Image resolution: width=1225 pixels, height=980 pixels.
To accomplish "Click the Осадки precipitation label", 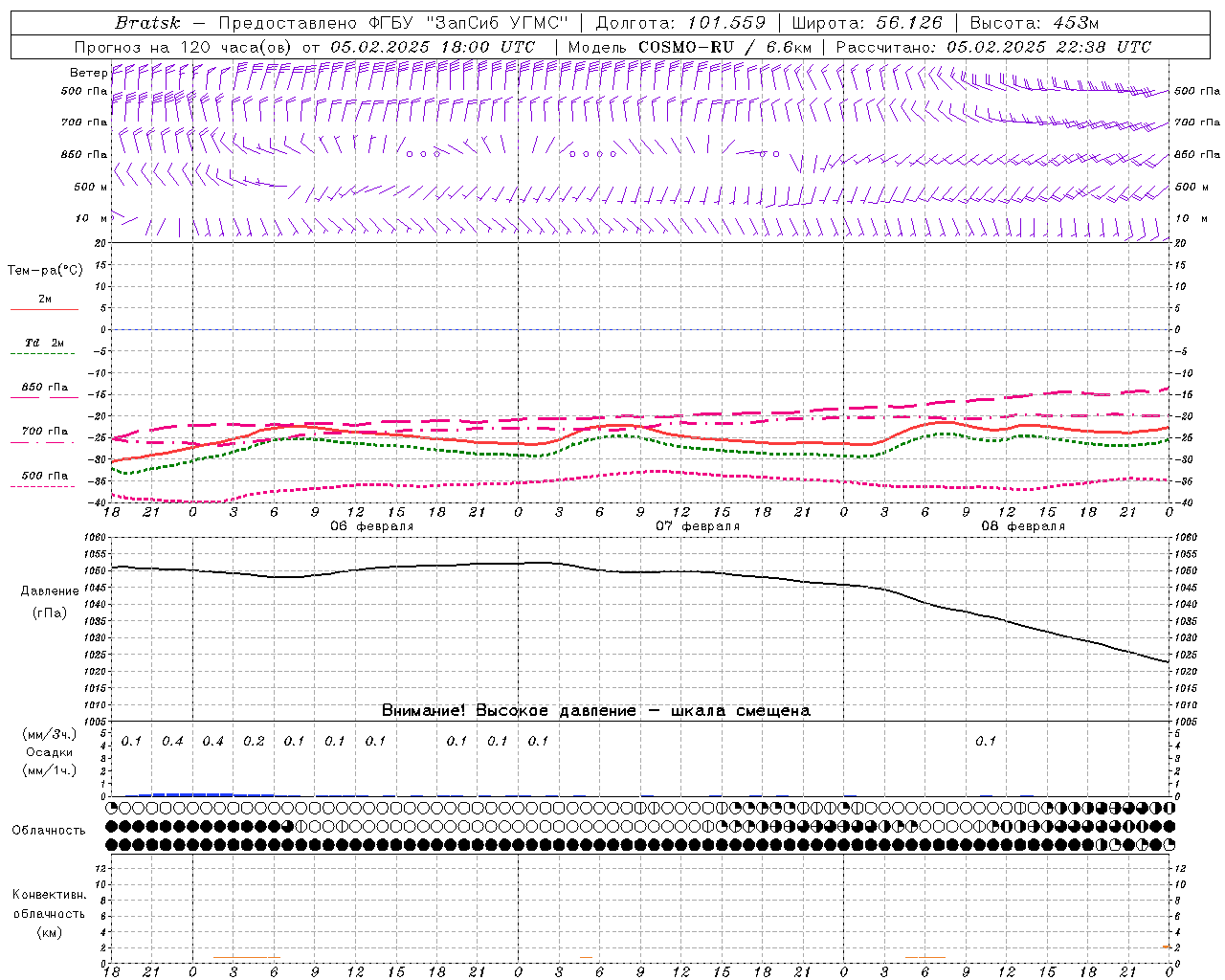I will point(50,752).
